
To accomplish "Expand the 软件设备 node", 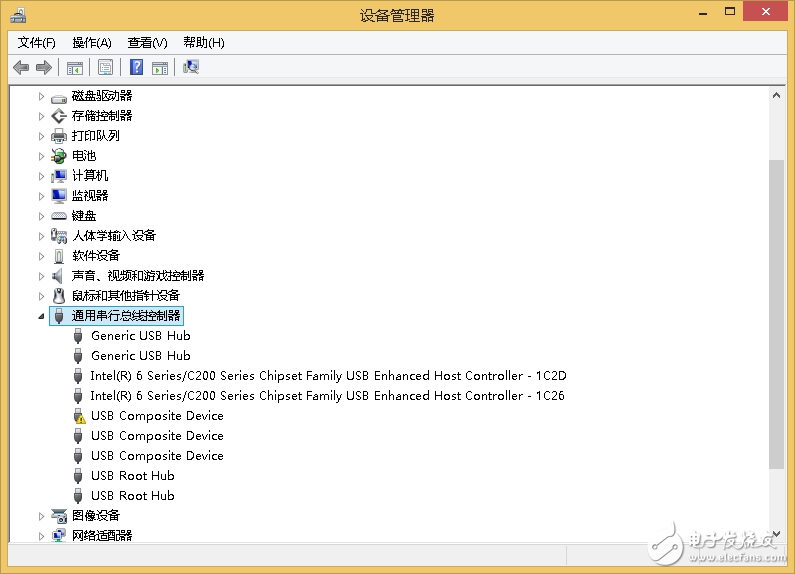I will coord(41,256).
